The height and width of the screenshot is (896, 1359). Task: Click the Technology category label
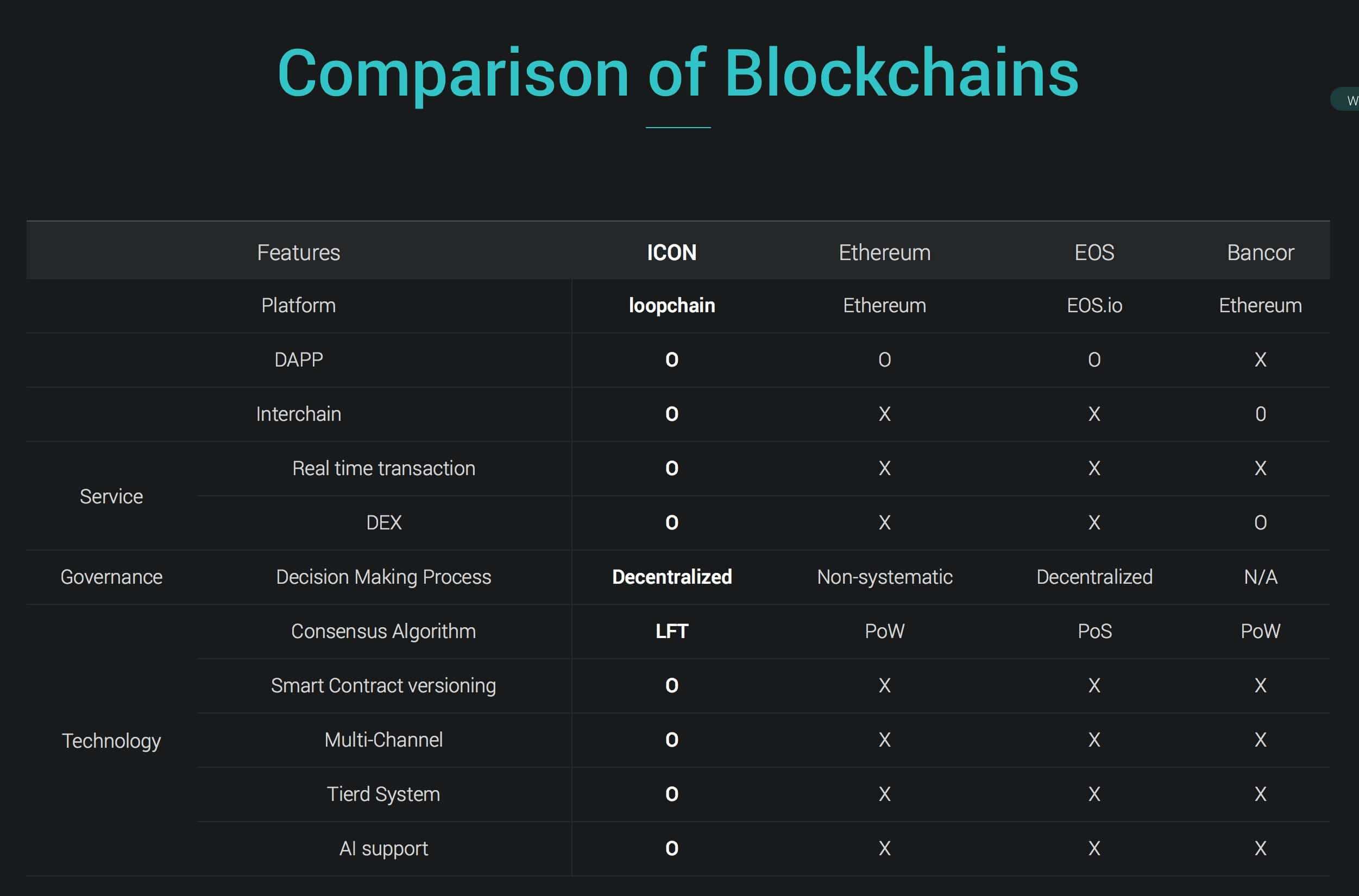tap(111, 741)
